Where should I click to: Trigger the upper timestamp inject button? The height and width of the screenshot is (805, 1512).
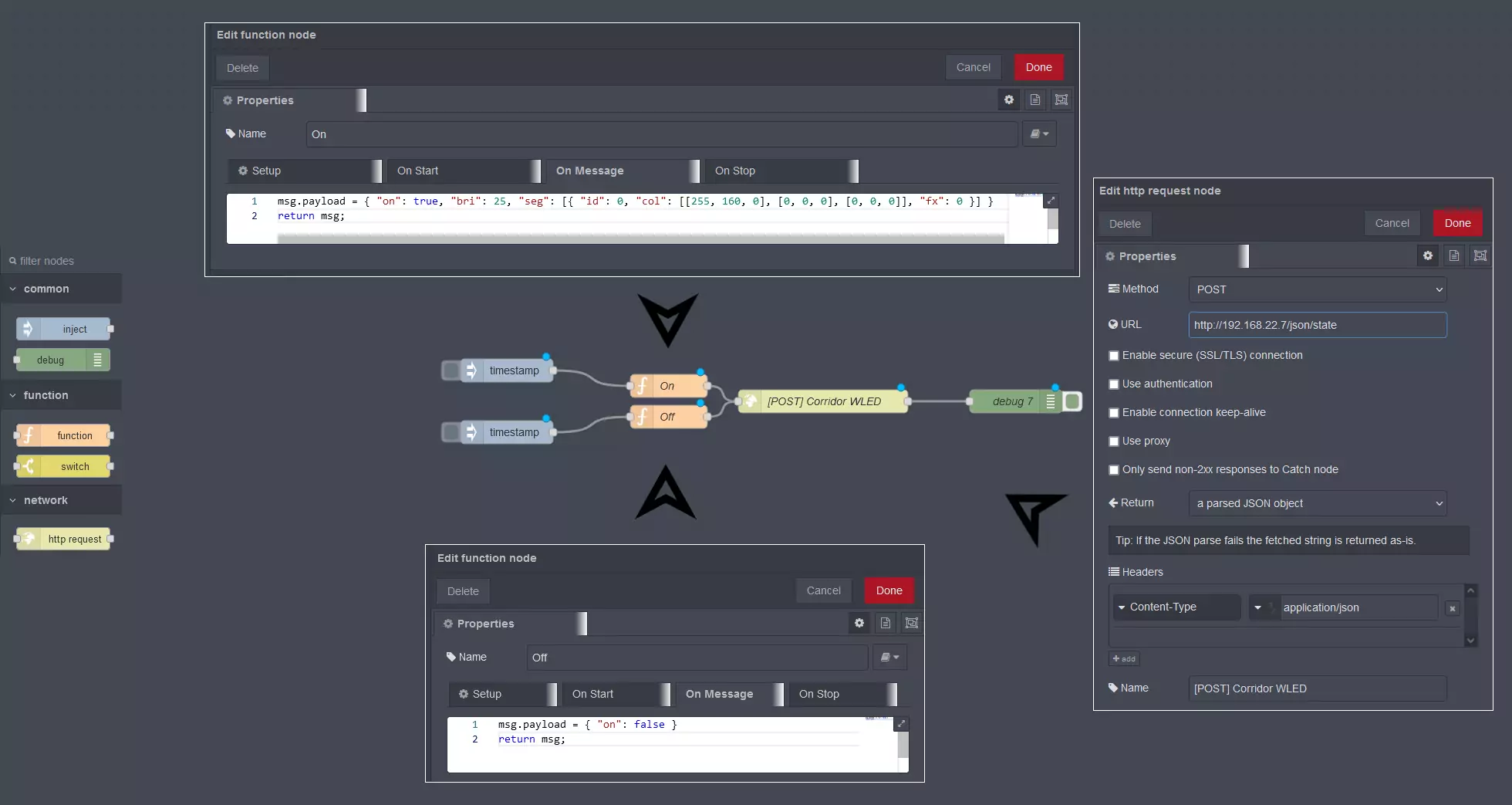pos(451,370)
